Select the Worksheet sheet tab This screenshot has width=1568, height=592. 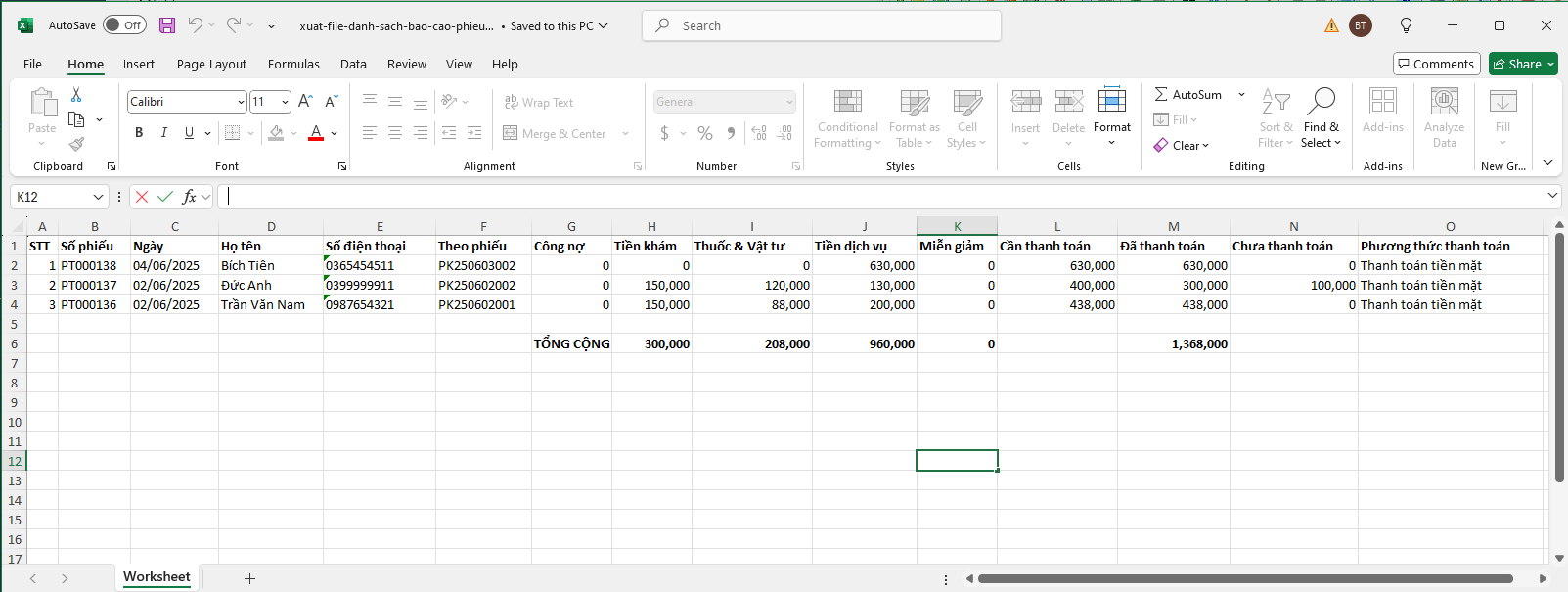point(157,577)
